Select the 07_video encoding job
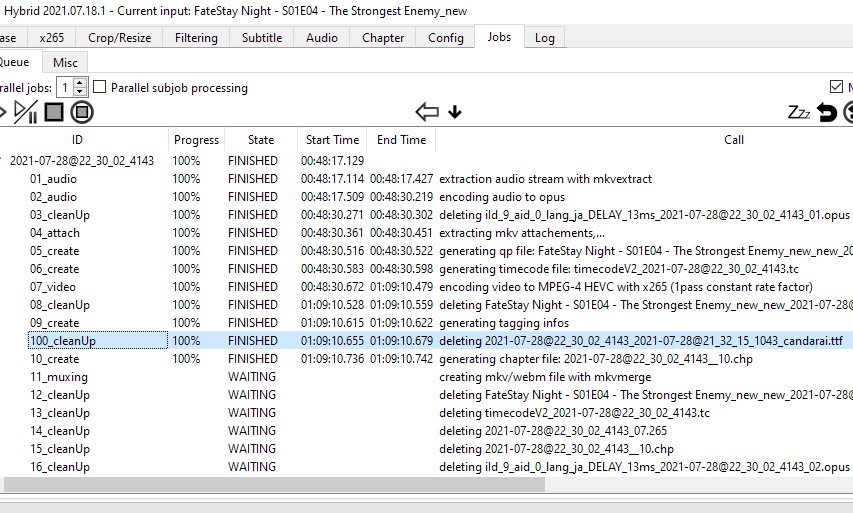Screen dimensions: 853x513 pyautogui.click(x=53, y=287)
